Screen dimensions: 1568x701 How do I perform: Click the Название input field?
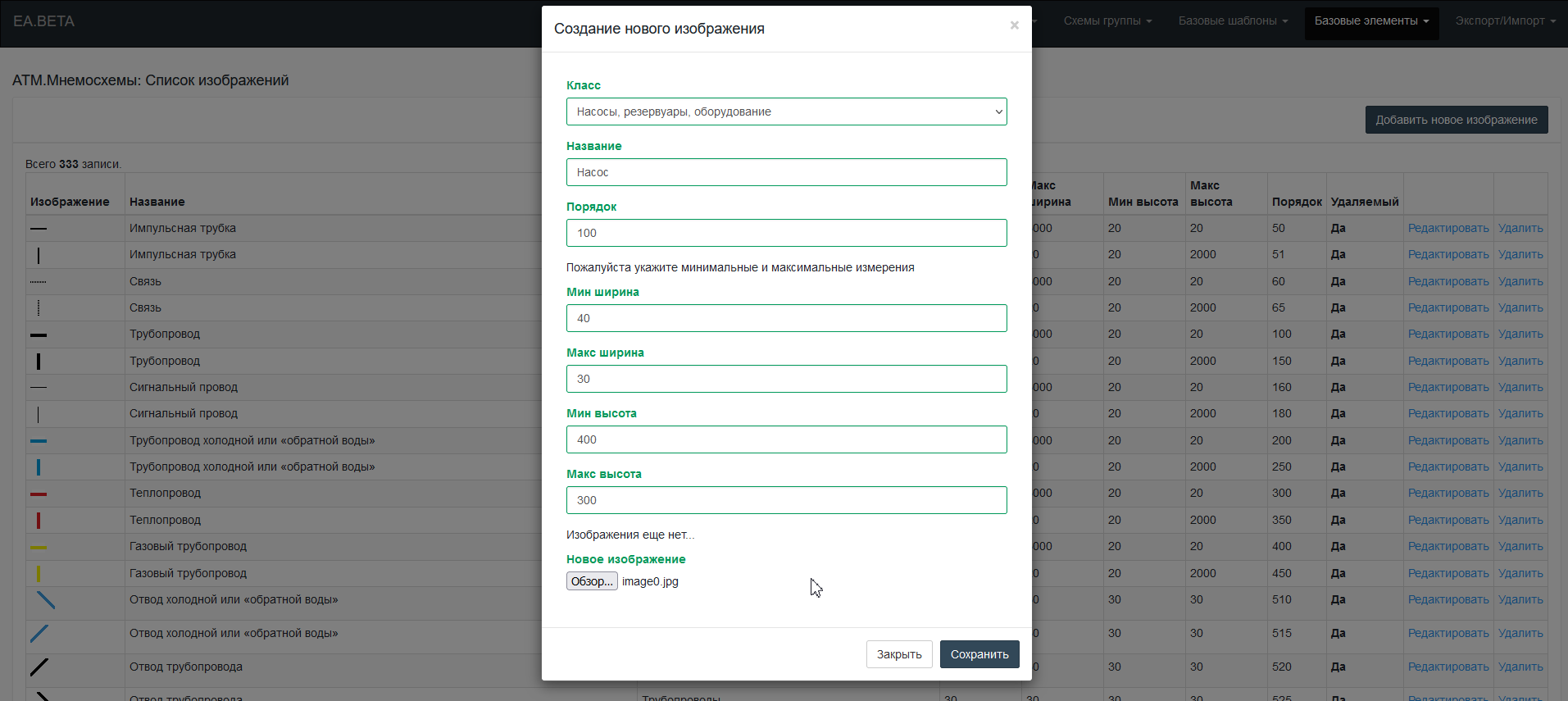click(x=786, y=172)
